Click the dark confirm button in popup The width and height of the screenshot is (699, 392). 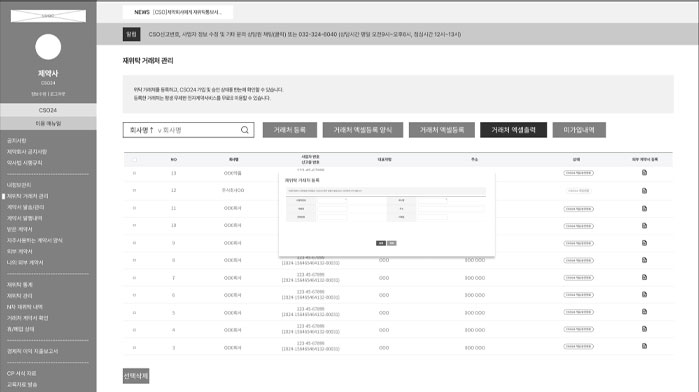click(x=381, y=243)
